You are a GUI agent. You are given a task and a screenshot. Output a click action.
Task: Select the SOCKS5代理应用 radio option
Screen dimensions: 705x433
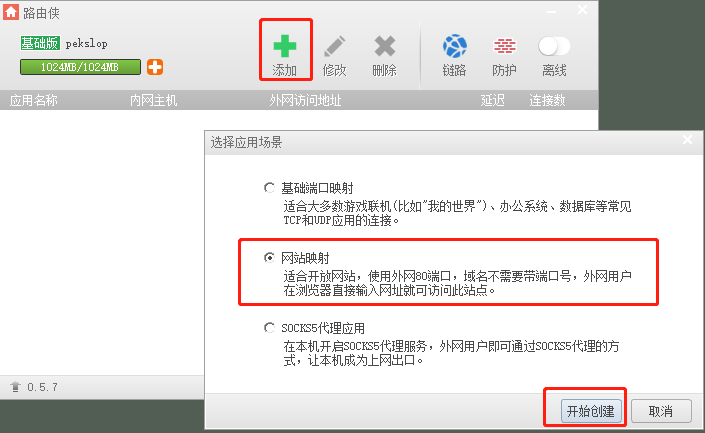(269, 328)
